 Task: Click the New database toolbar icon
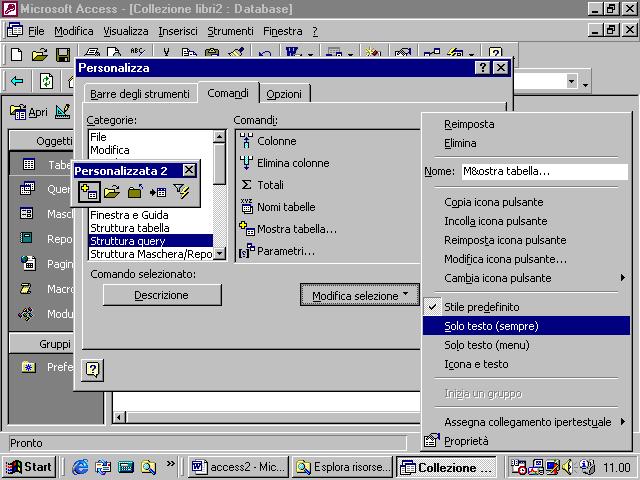(17, 54)
